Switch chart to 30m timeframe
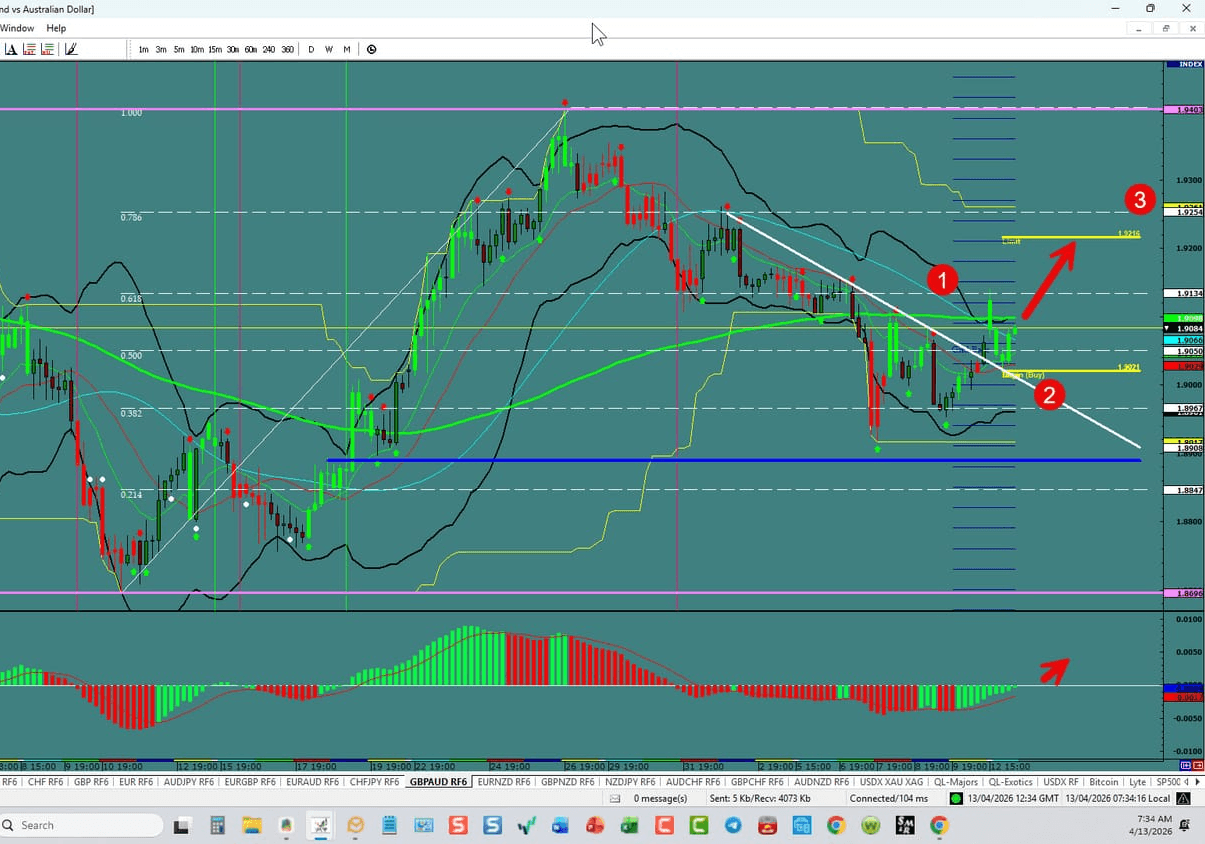1205x844 pixels. [x=233, y=49]
